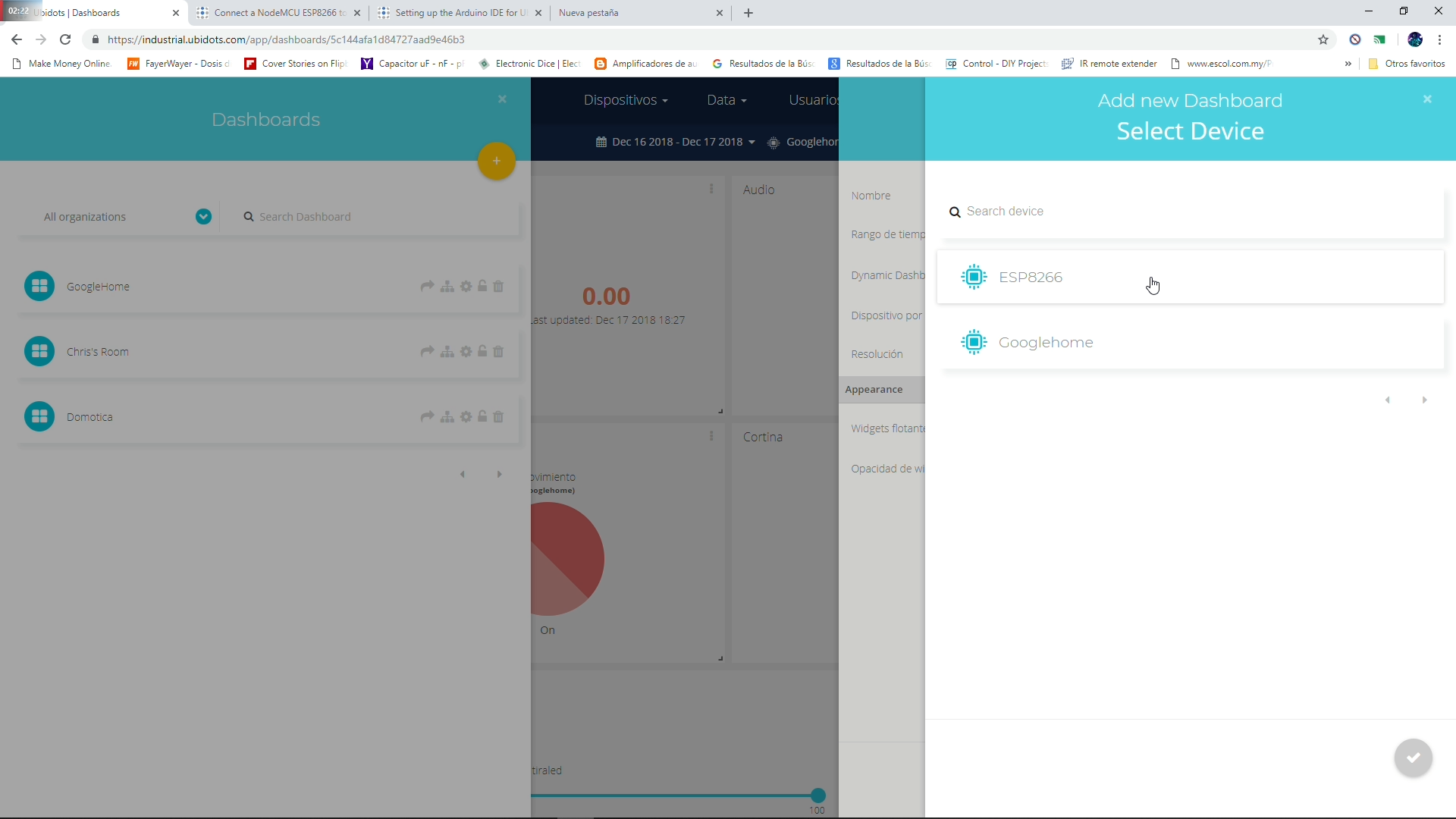The width and height of the screenshot is (1456, 819).
Task: Select the Appearance section header
Action: click(x=882, y=390)
